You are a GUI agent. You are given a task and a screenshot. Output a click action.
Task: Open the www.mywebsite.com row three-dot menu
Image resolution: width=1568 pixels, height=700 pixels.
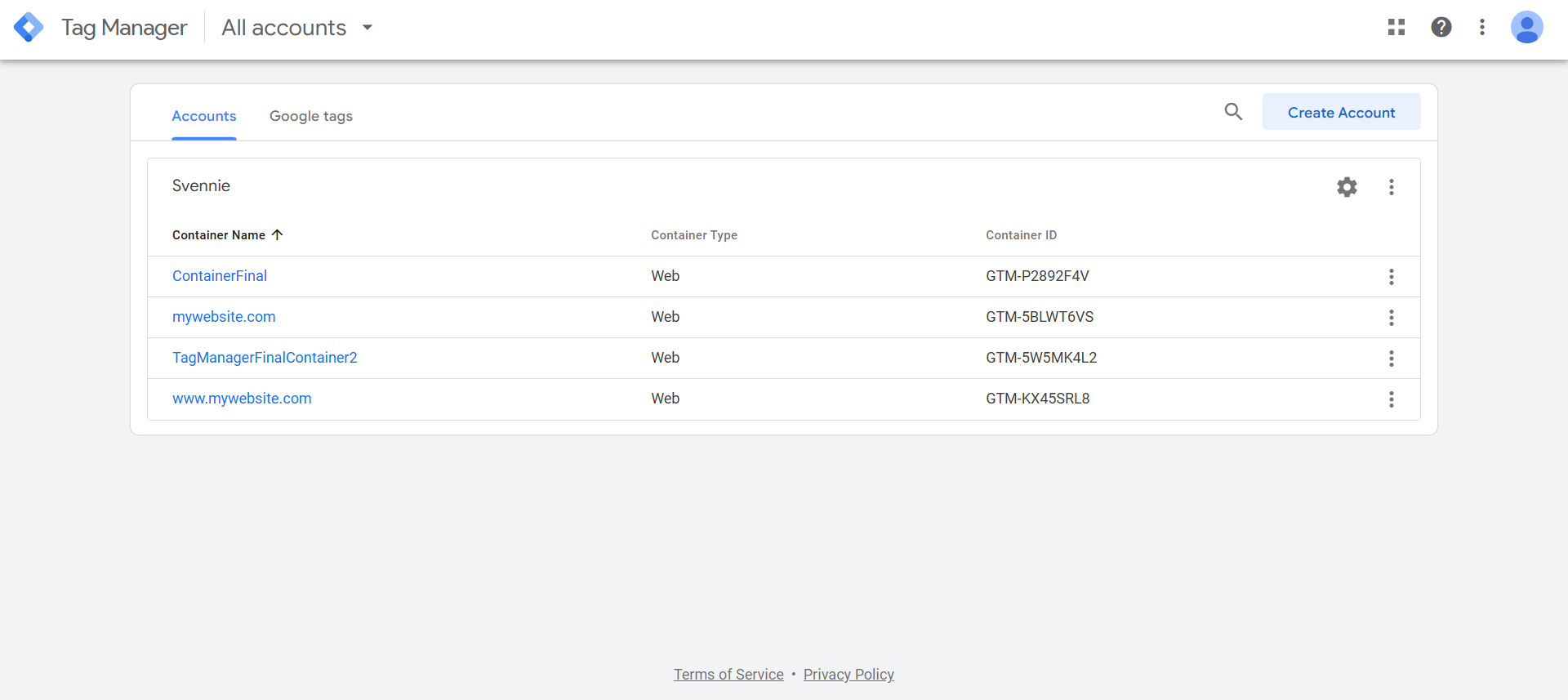pyautogui.click(x=1392, y=399)
